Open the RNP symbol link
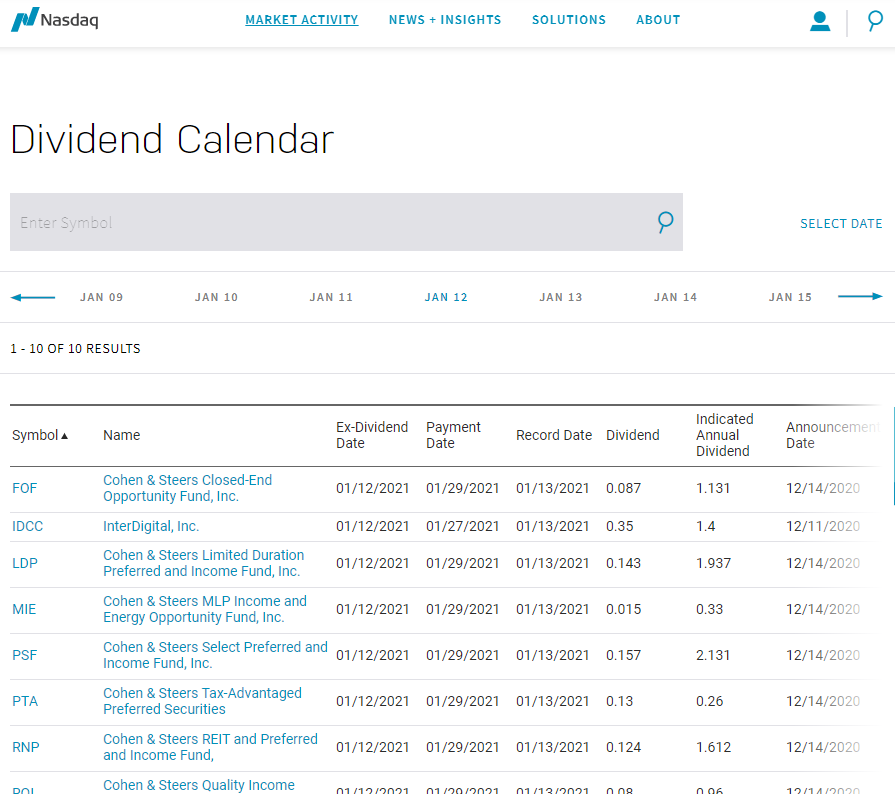The width and height of the screenshot is (895, 794). click(26, 748)
